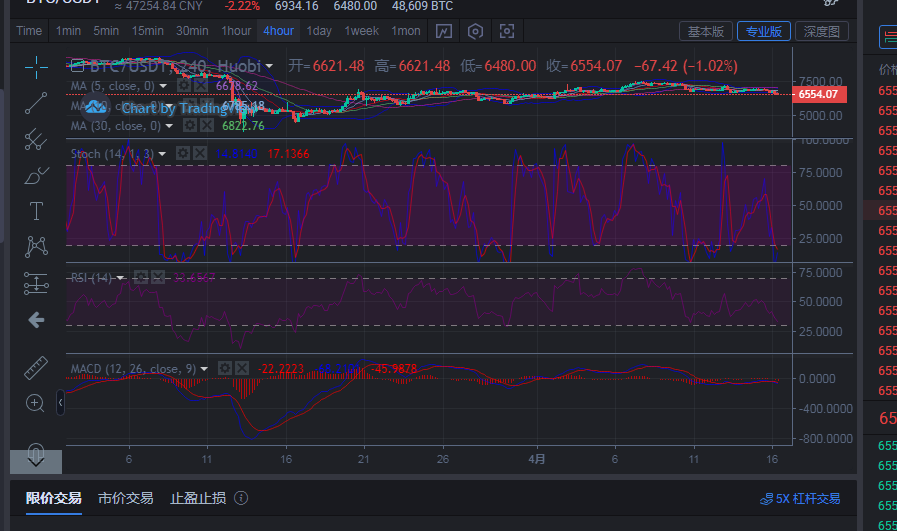Switch to 专业版 pro chart mode

(x=764, y=31)
